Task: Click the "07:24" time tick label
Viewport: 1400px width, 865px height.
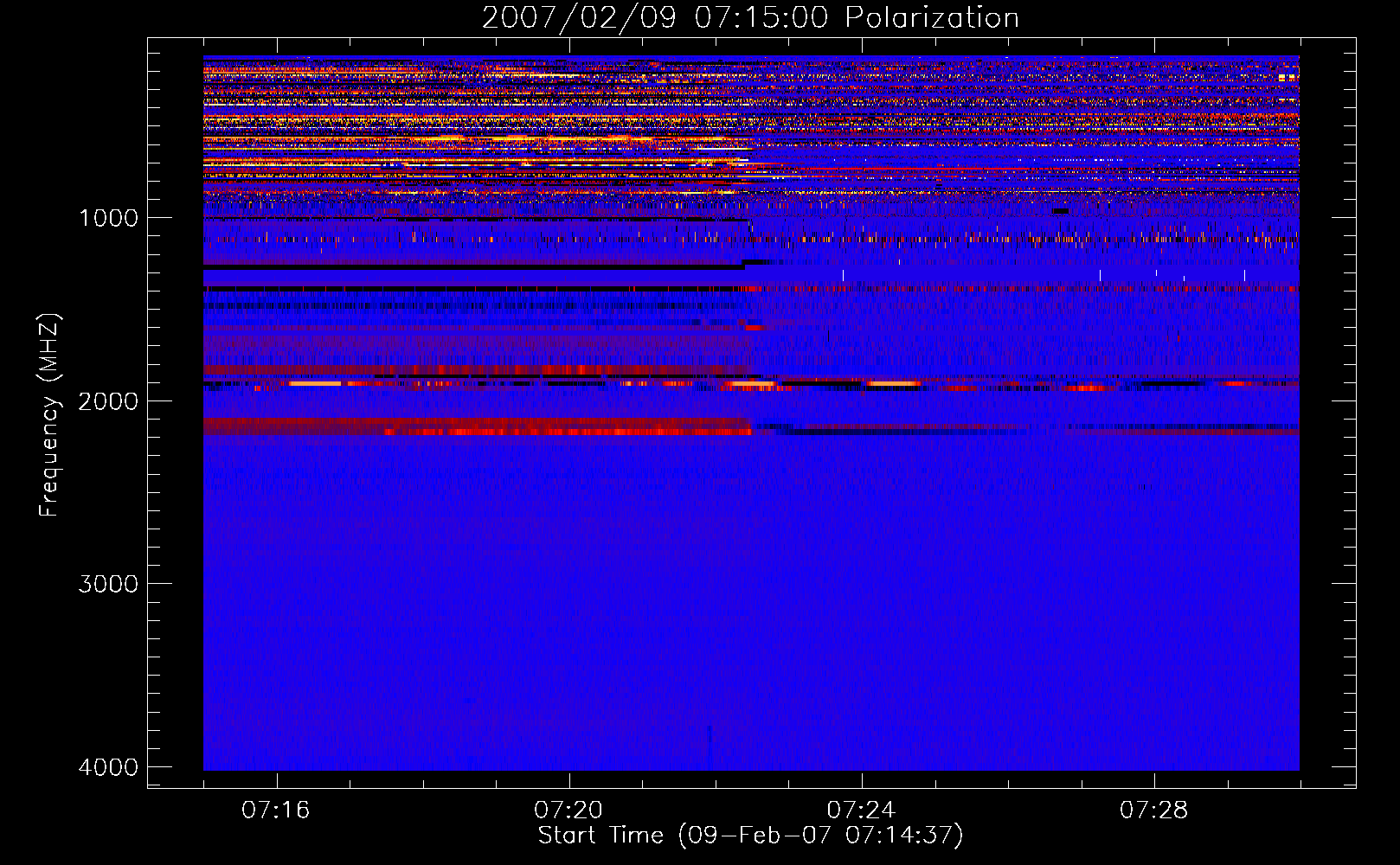Action: [x=861, y=811]
